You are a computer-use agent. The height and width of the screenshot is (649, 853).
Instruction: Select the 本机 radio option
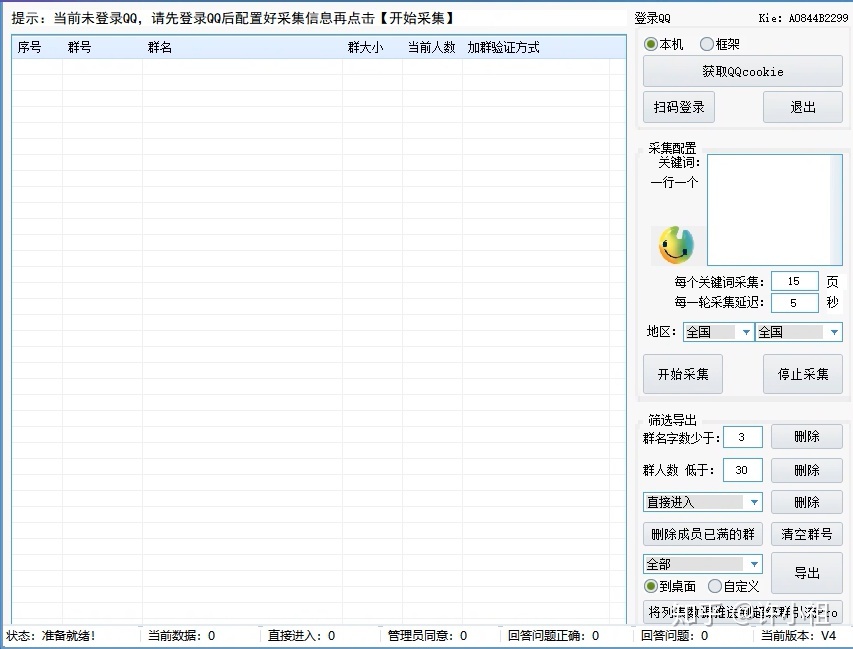pyautogui.click(x=651, y=44)
